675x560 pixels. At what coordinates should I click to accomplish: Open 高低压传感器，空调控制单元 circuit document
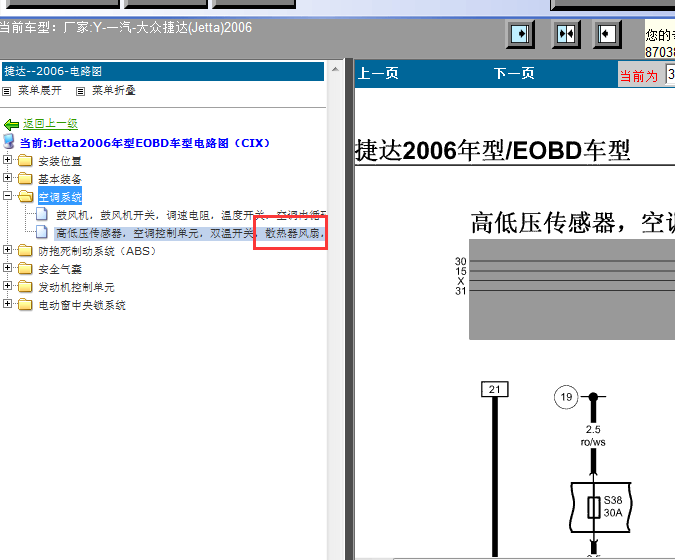tap(190, 233)
